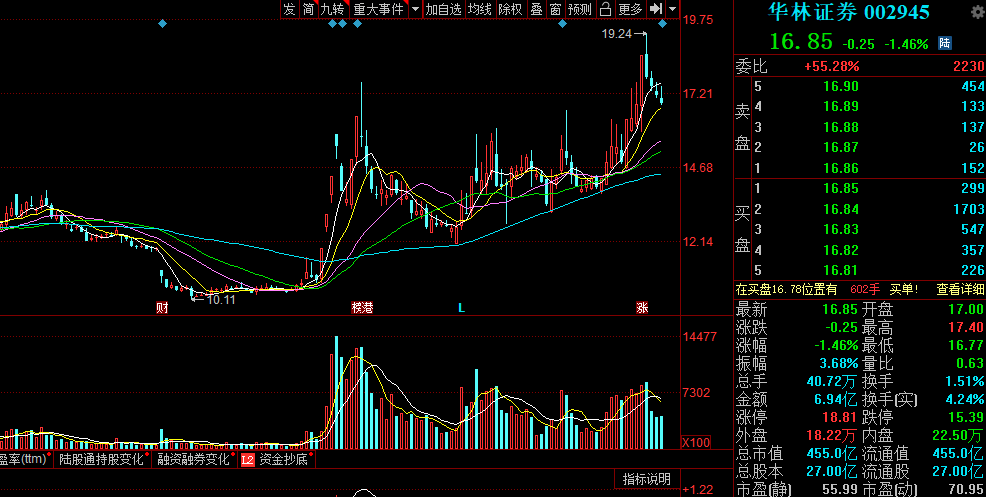Click 买1 price 16.85
The image size is (986, 497).
coord(841,188)
